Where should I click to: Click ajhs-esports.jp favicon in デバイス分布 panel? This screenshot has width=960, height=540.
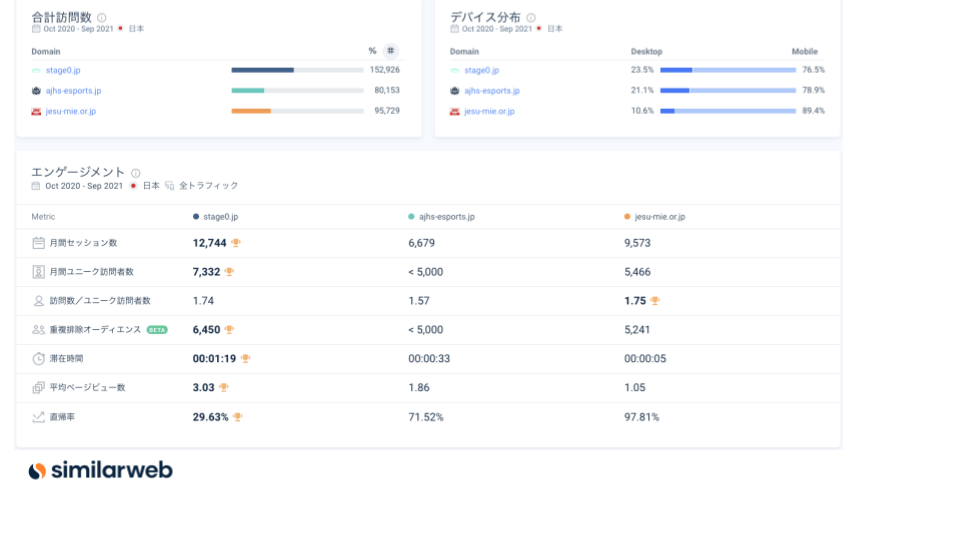tap(455, 91)
